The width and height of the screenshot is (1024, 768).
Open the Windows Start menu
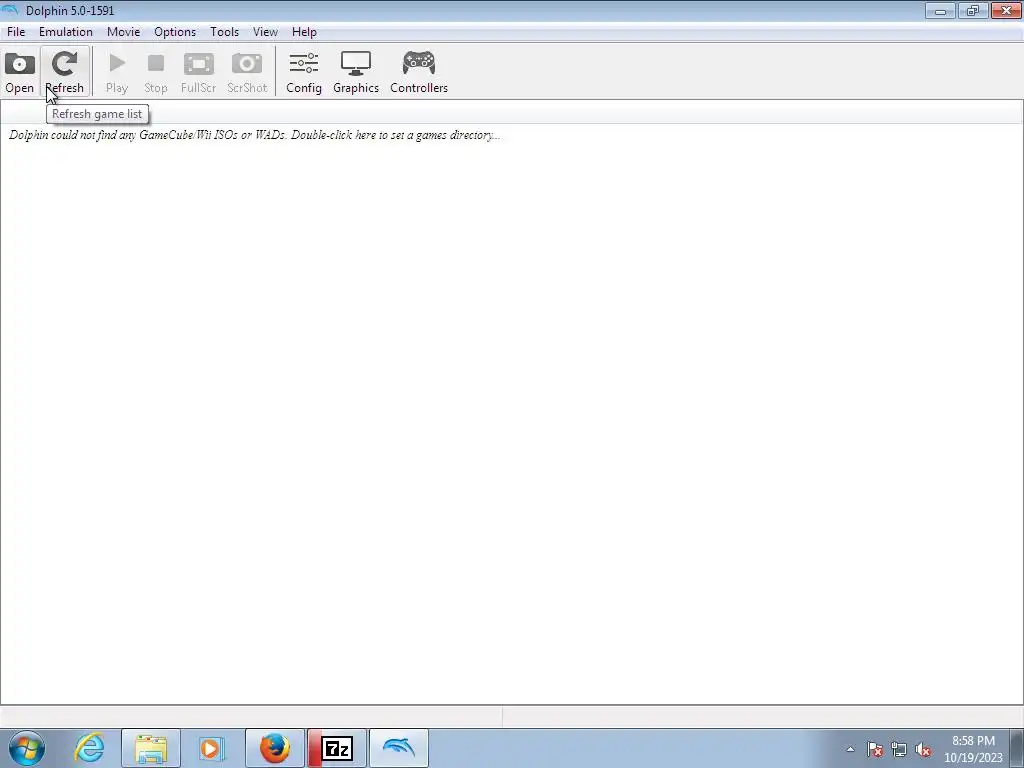coord(27,748)
